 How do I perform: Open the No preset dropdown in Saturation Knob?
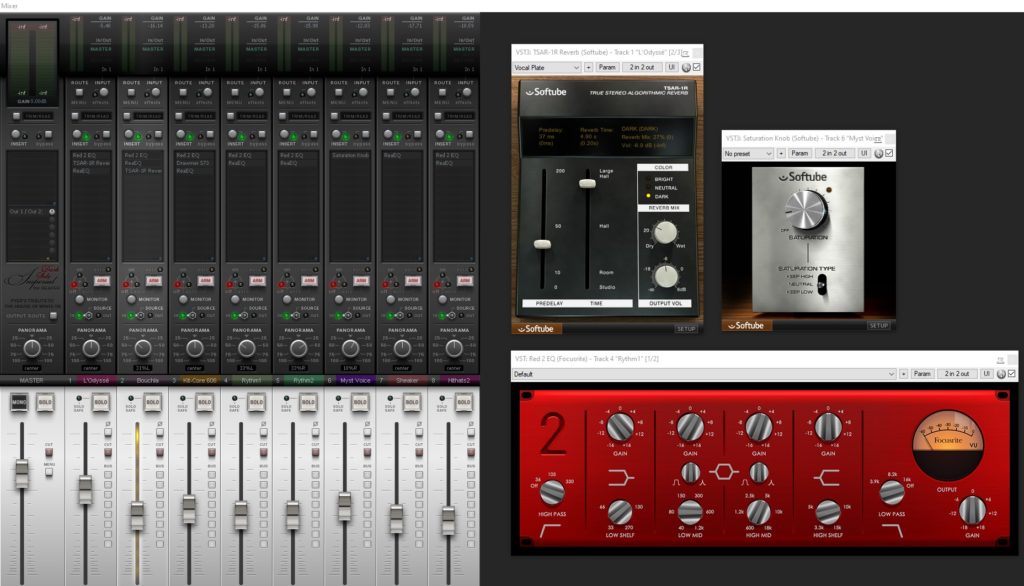(x=748, y=154)
